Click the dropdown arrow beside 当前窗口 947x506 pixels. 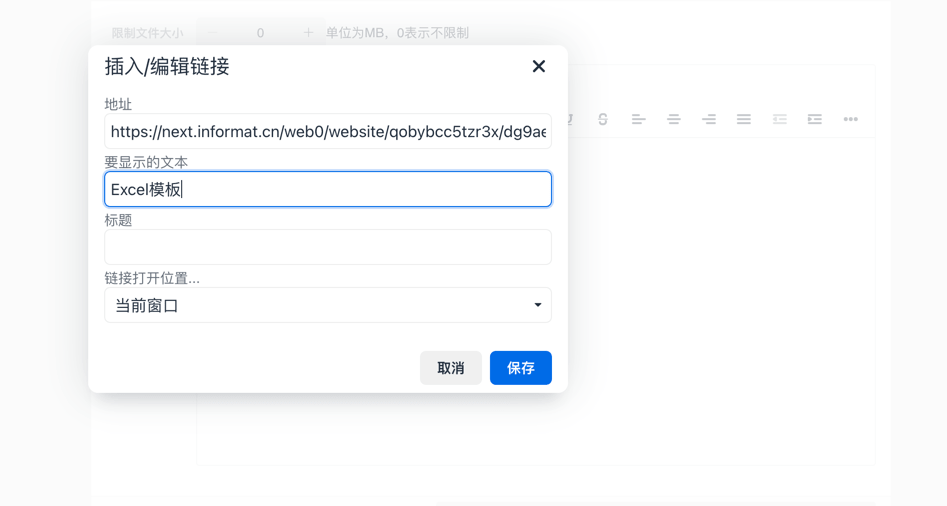pyautogui.click(x=537, y=305)
